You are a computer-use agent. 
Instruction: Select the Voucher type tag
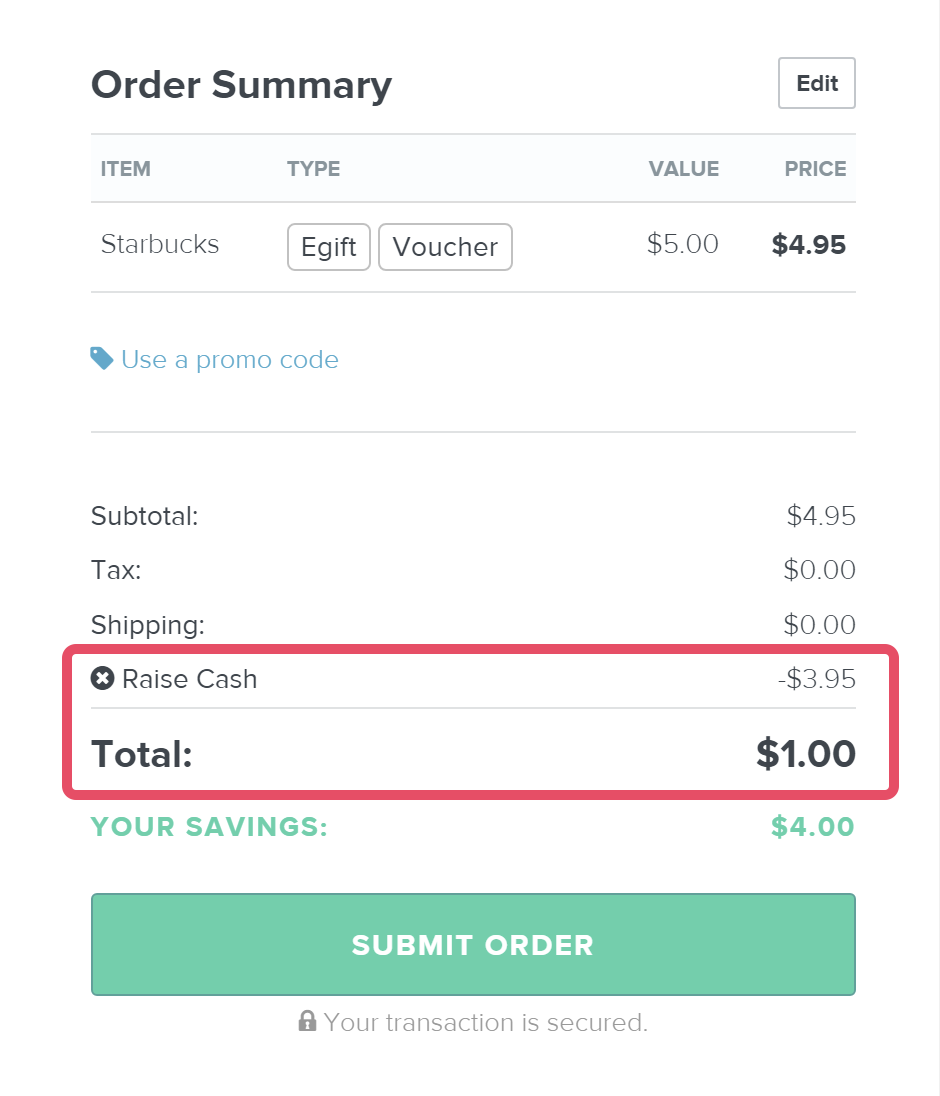pyautogui.click(x=445, y=247)
